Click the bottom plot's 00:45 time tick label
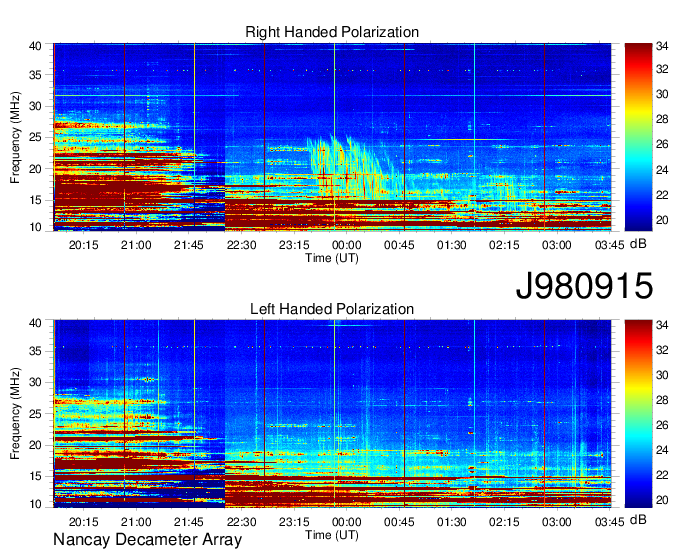 click(399, 522)
